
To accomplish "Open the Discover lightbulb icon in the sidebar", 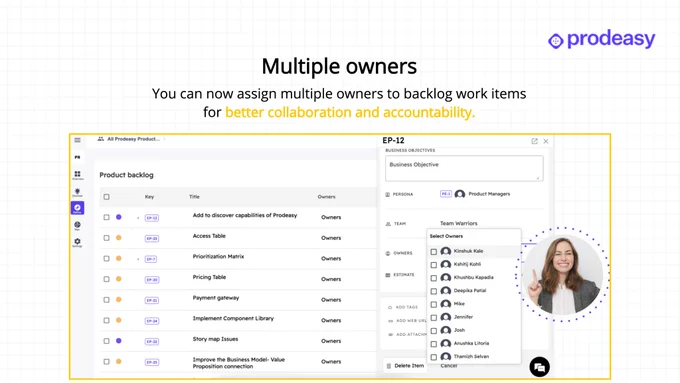I will pyautogui.click(x=77, y=192).
